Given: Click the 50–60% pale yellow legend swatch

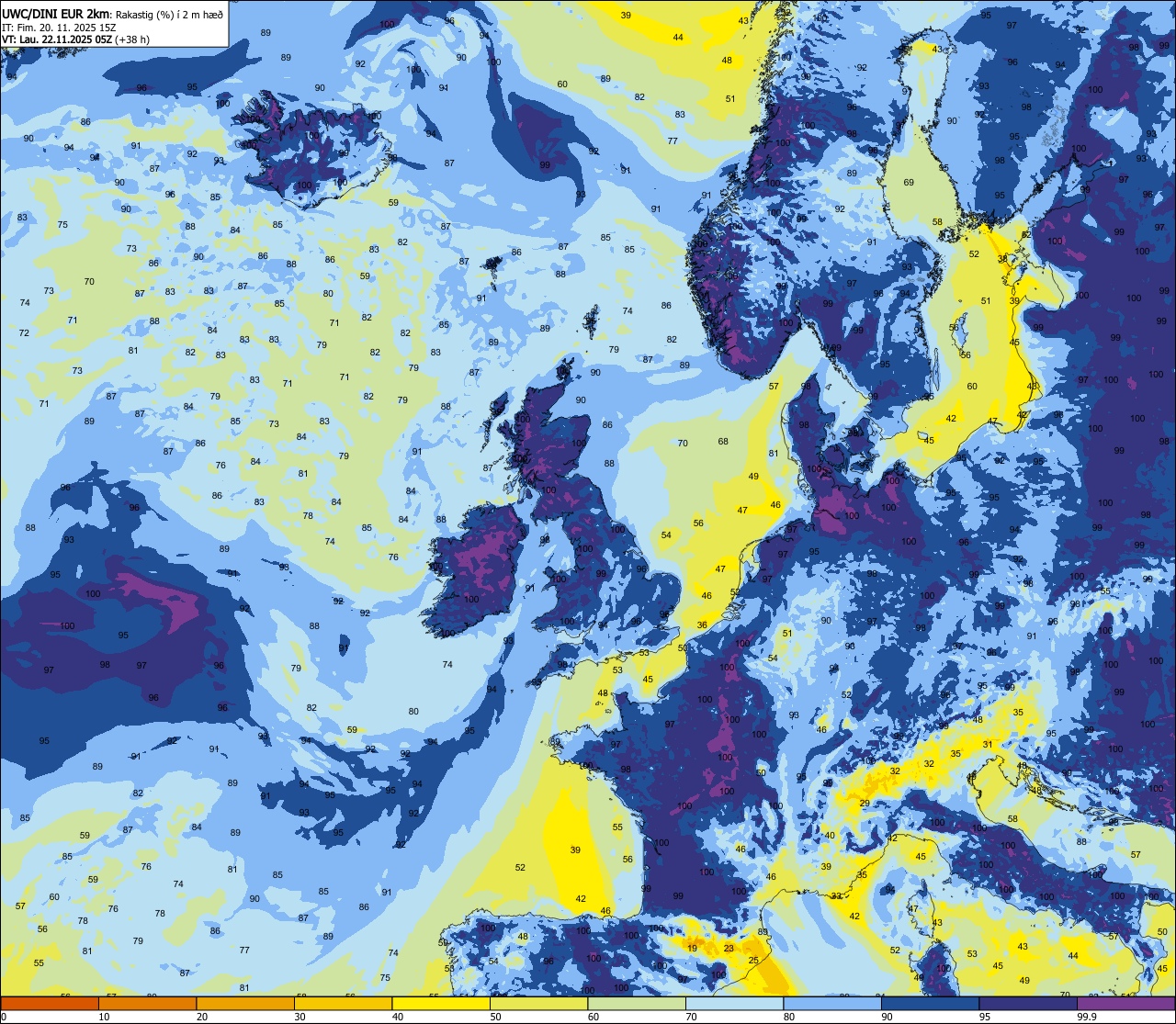Looking at the screenshot, I should [x=538, y=1003].
